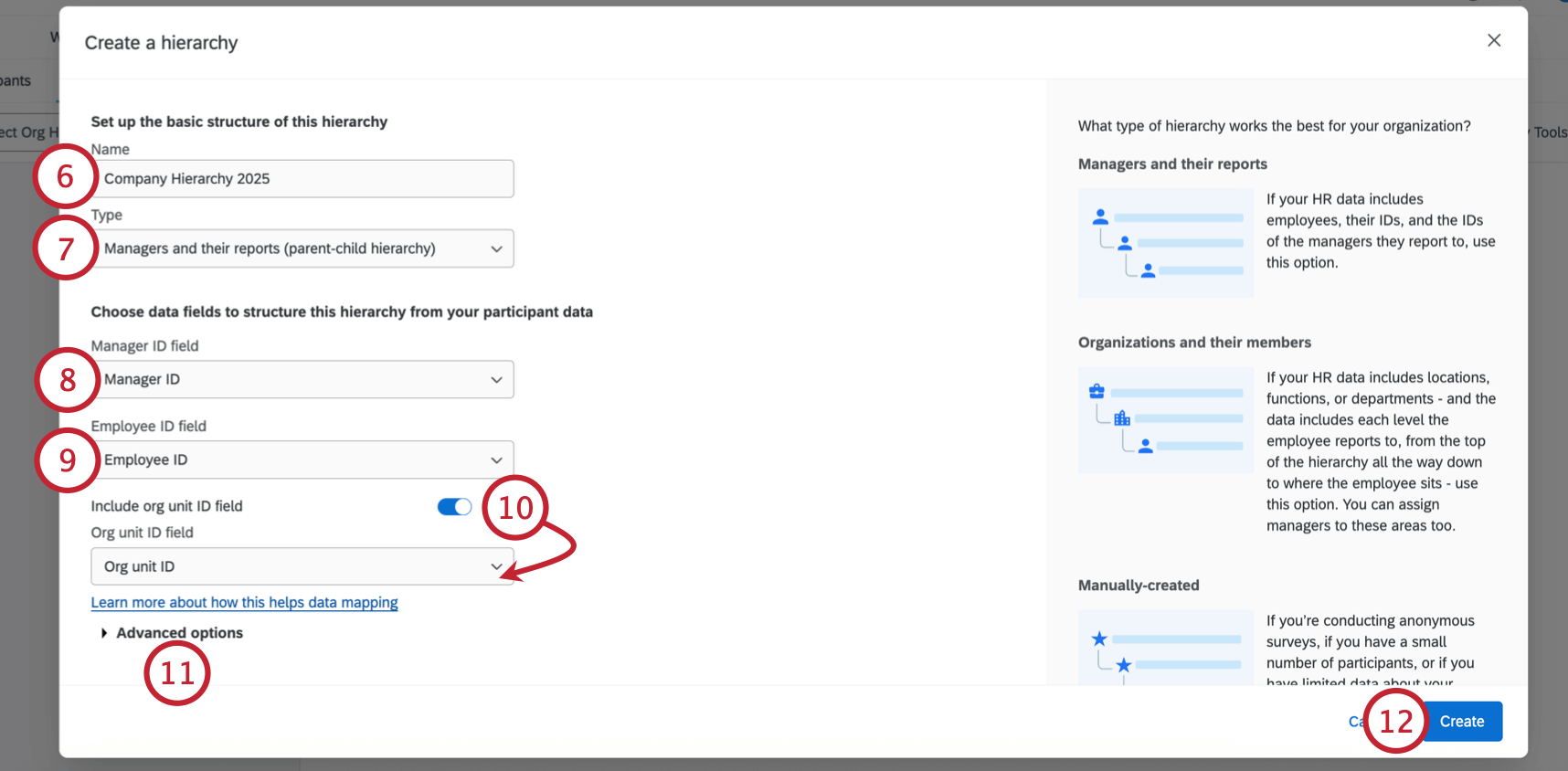1568x771 pixels.
Task: Open the Org unit ID dropdown
Action: coord(302,566)
